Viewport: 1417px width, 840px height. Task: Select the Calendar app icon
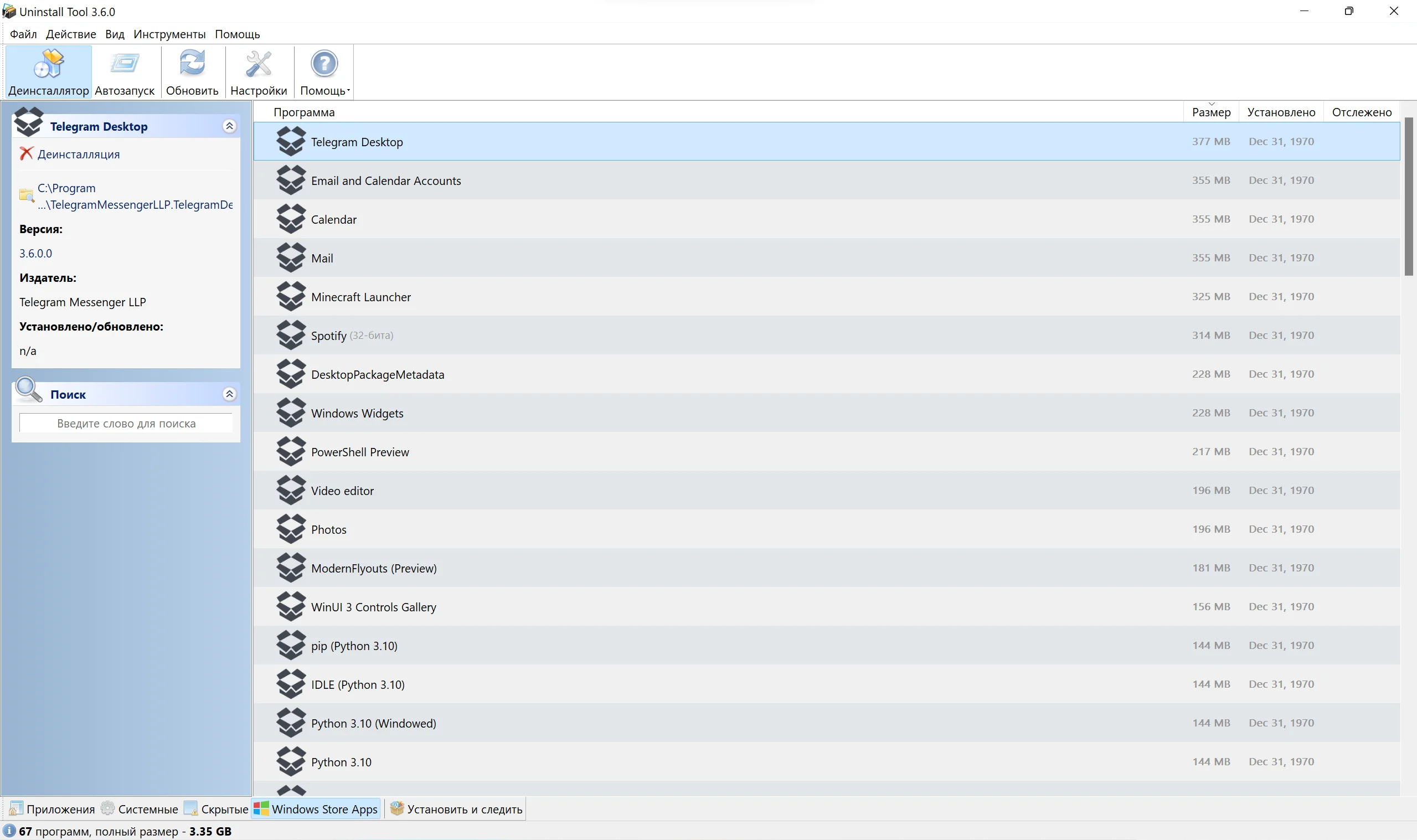(291, 219)
